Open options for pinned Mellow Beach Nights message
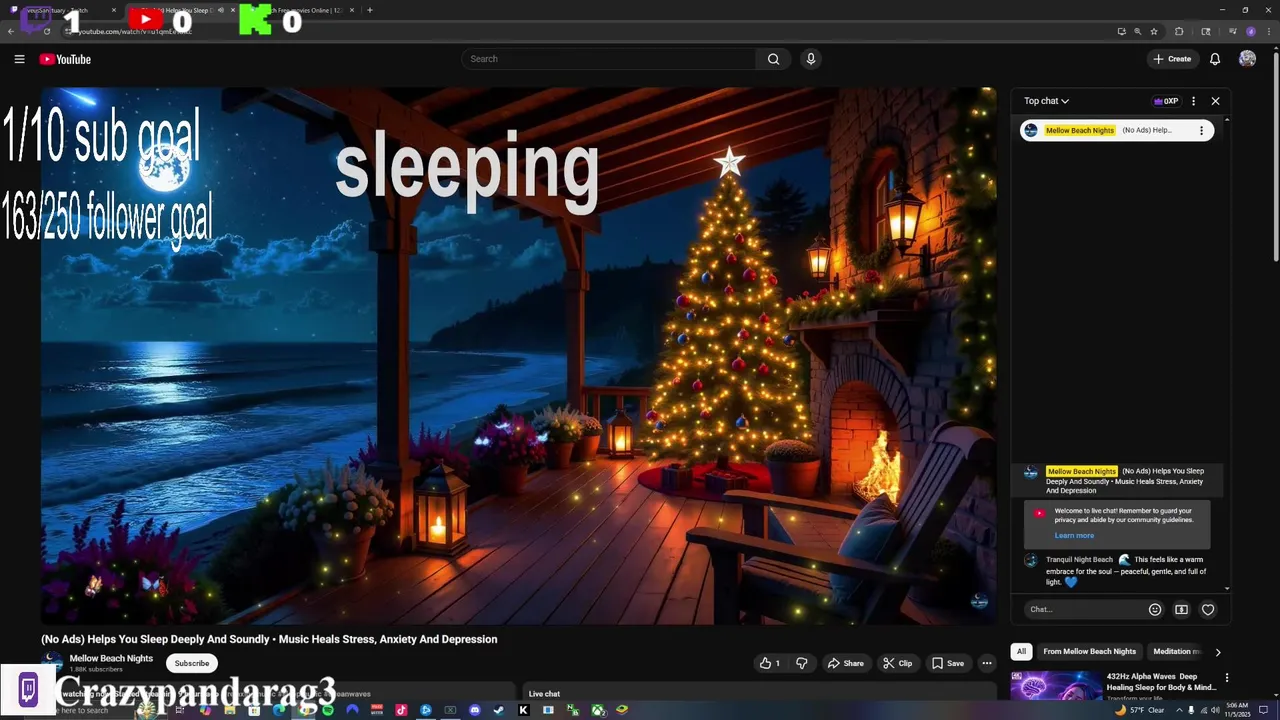Screen dimensions: 1280x720 (x=1201, y=130)
